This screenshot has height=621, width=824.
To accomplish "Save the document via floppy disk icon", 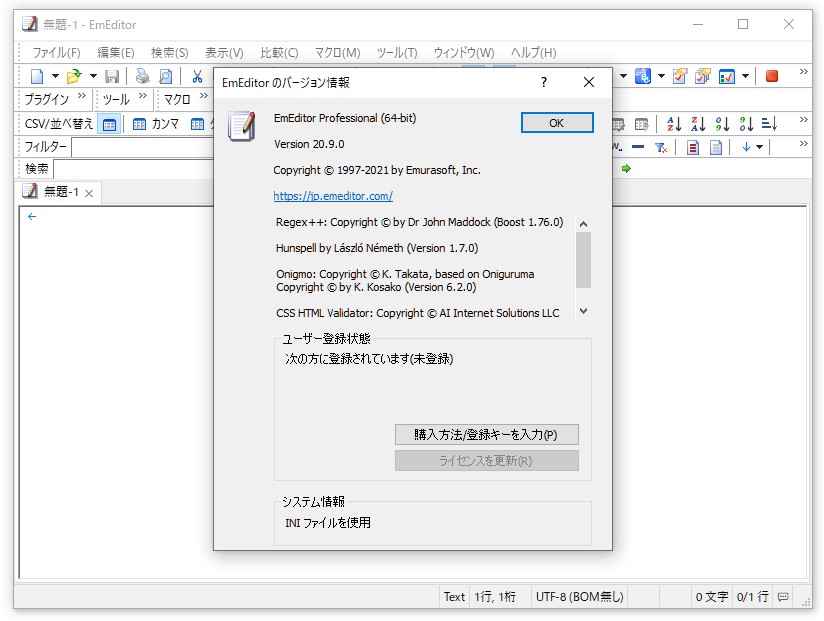I will point(112,74).
